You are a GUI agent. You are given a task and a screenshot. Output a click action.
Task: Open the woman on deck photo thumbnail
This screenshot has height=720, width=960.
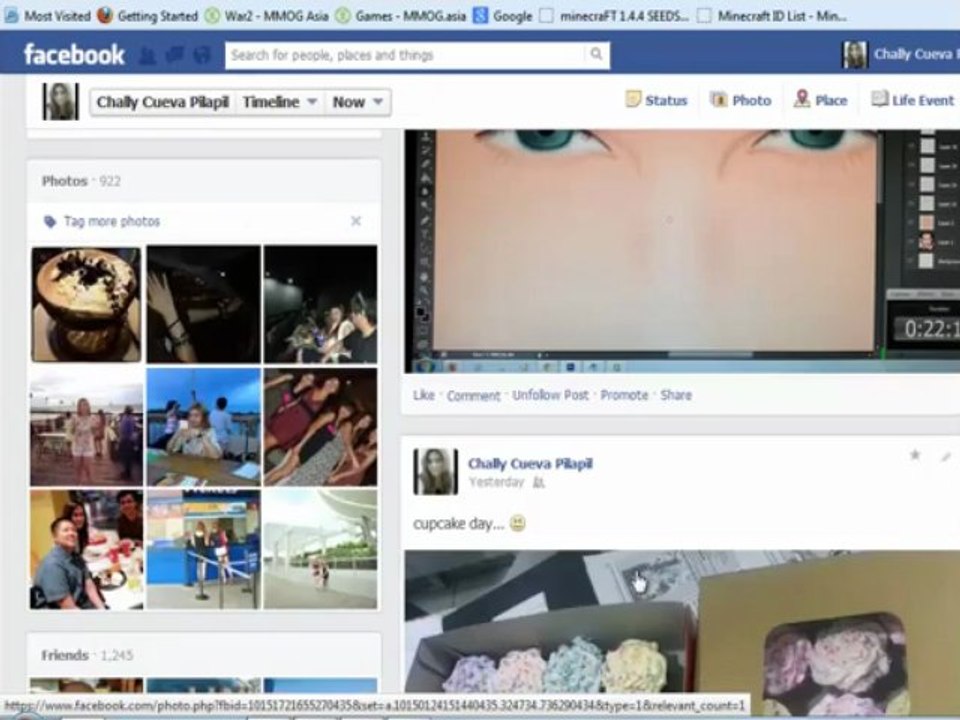point(86,427)
